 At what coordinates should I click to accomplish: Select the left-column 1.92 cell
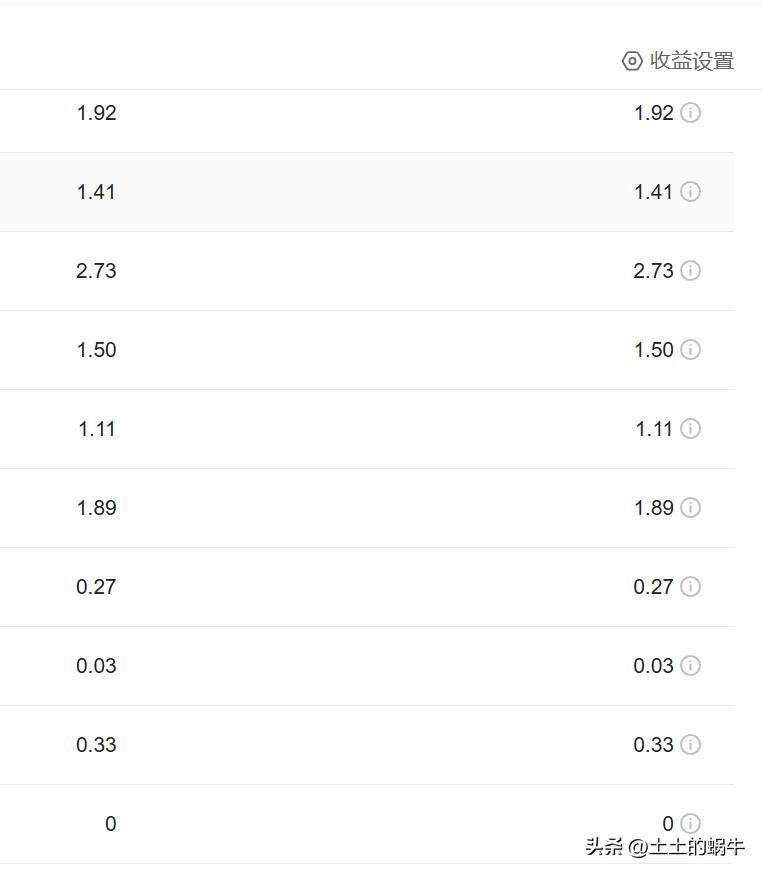(96, 113)
